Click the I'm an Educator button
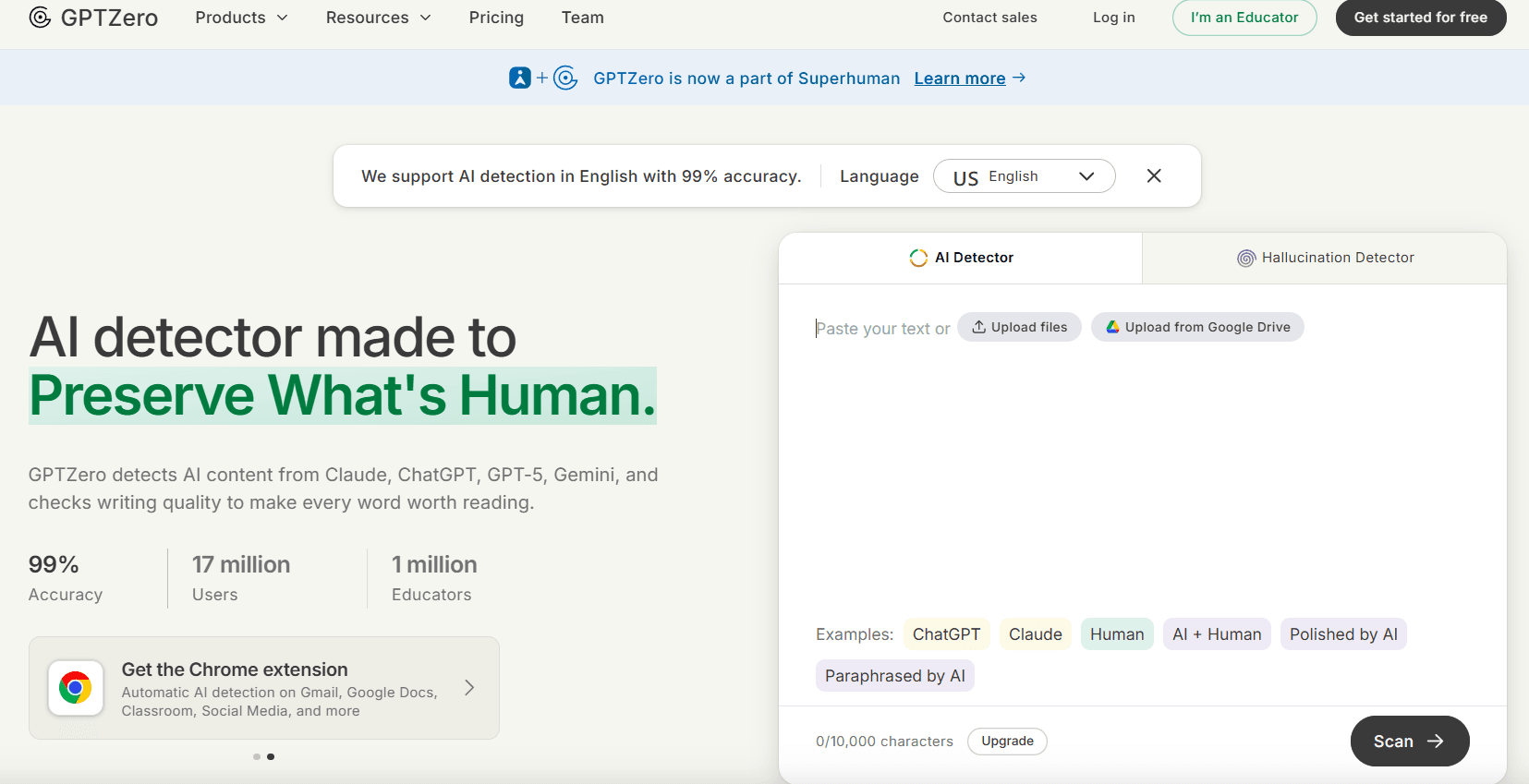Viewport: 1529px width, 784px height. coord(1244,18)
